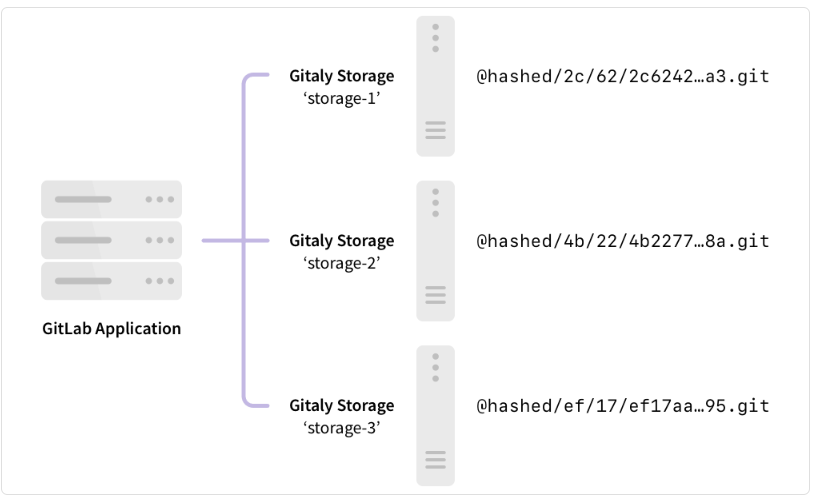Select the 'storage-3' name text
Viewport: 813px width, 497px height.
341,427
